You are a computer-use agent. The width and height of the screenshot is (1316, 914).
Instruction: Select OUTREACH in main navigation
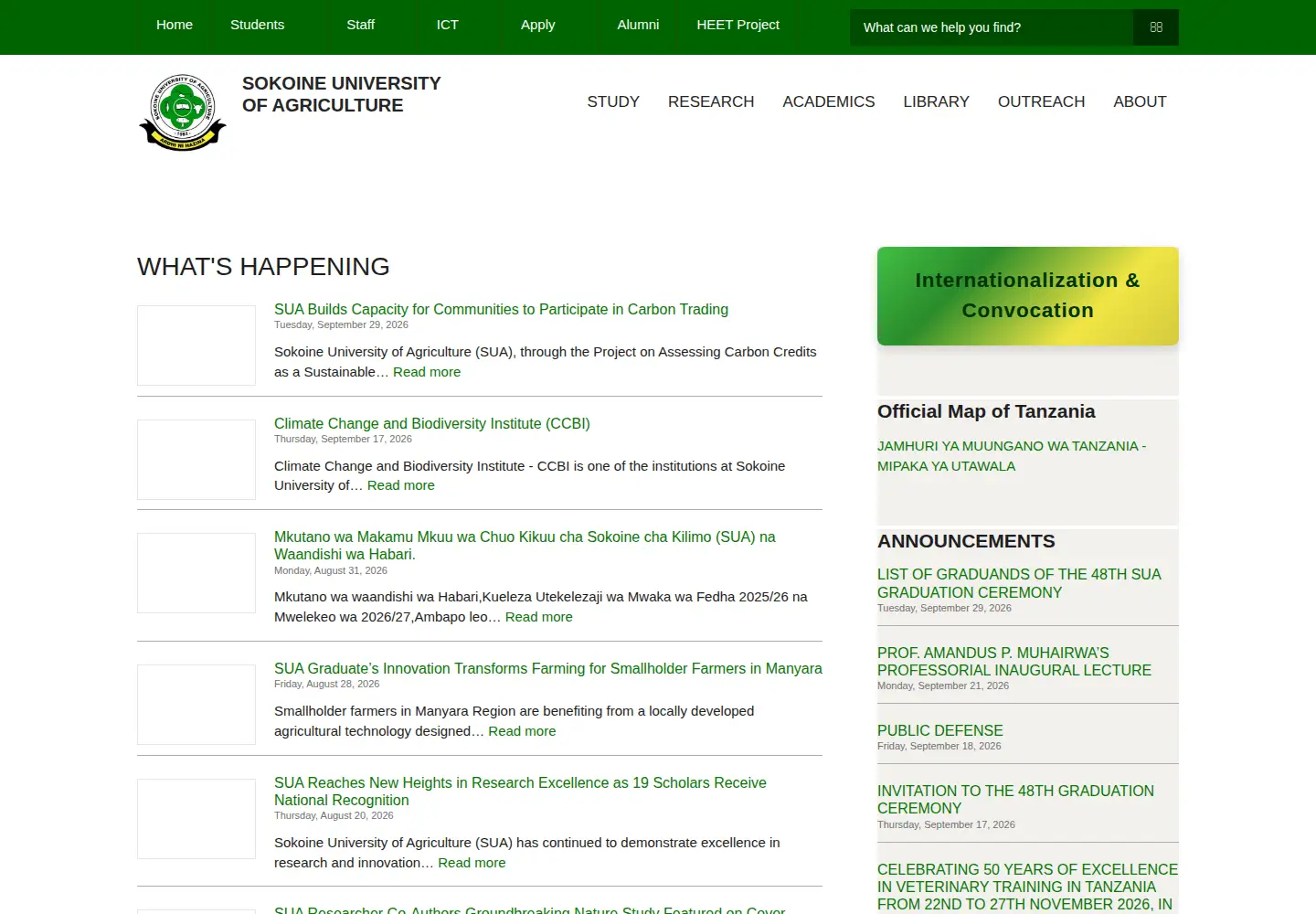(x=1041, y=101)
